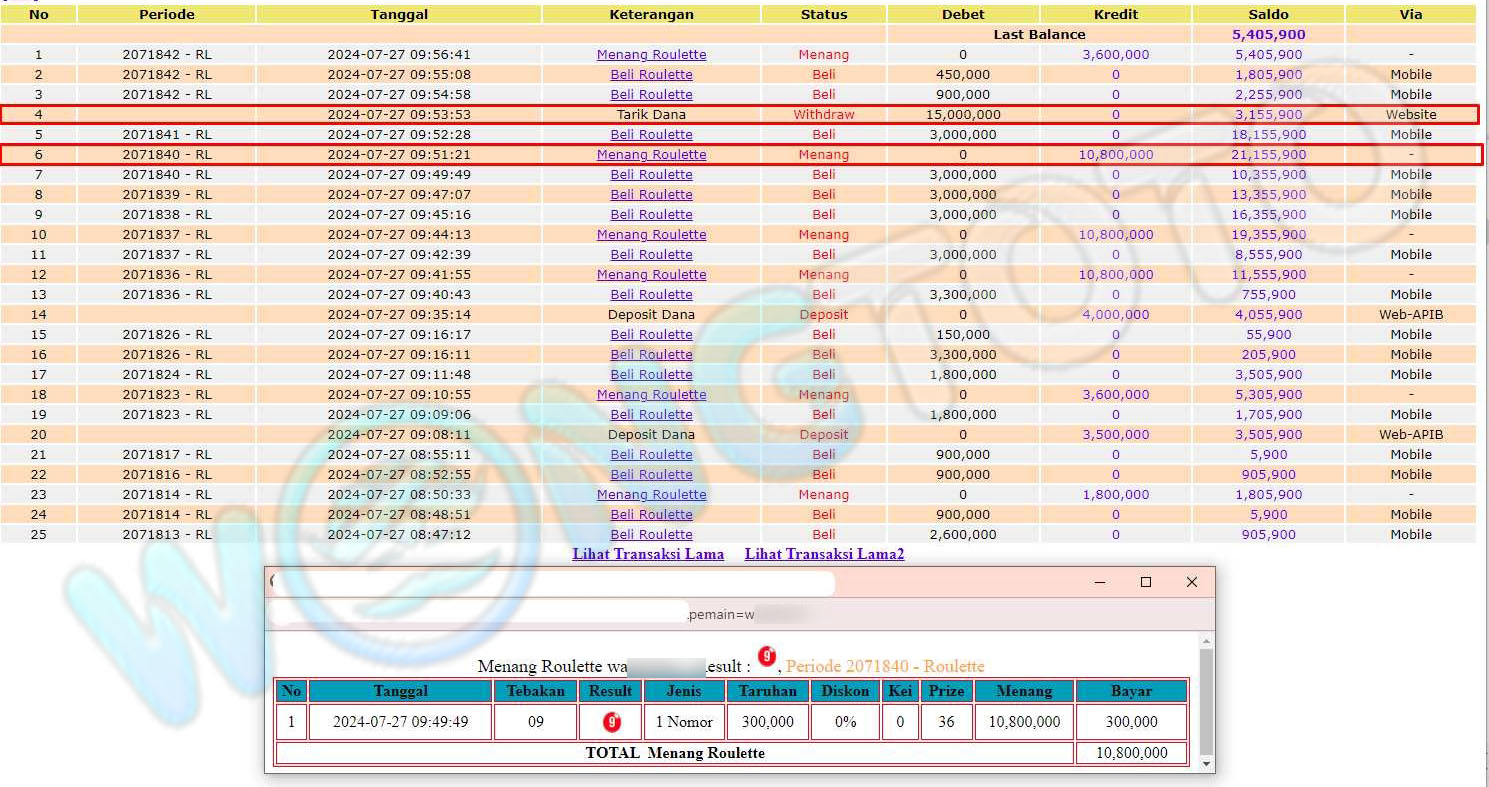Click the popup window address bar
This screenshot has width=1489, height=787.
coord(480,613)
